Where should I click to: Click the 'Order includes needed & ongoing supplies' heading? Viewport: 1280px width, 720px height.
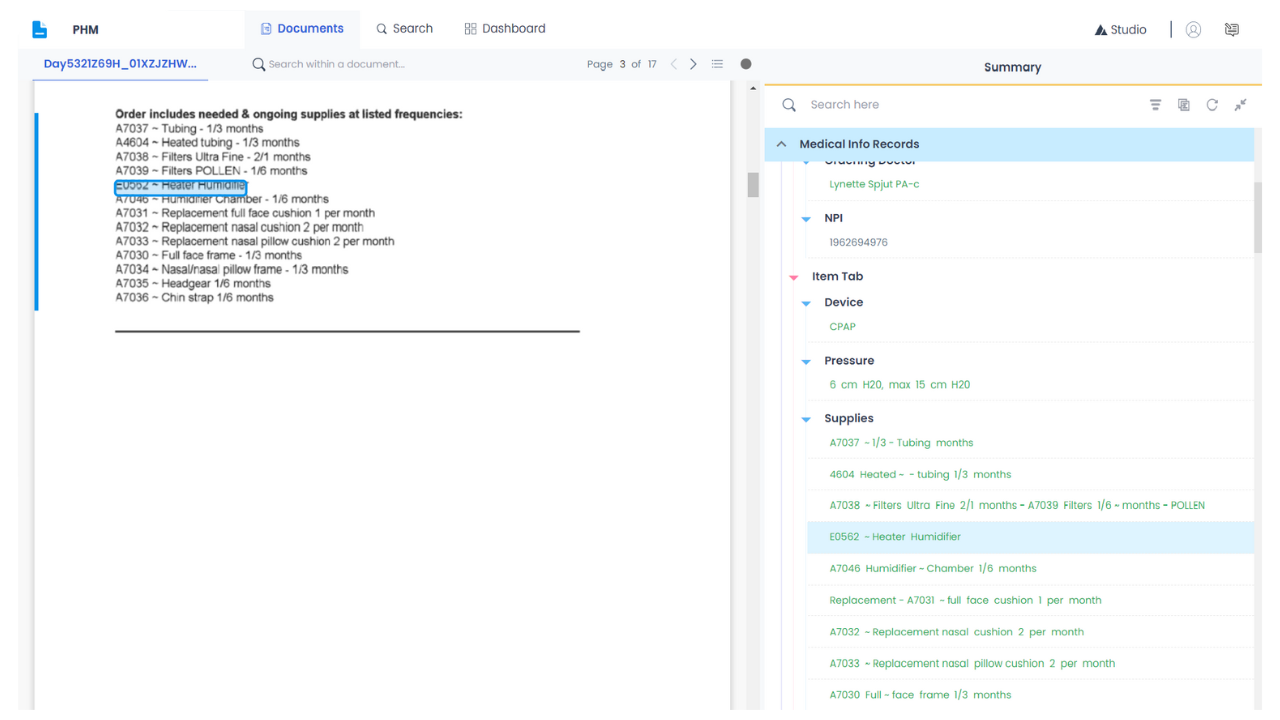point(289,115)
